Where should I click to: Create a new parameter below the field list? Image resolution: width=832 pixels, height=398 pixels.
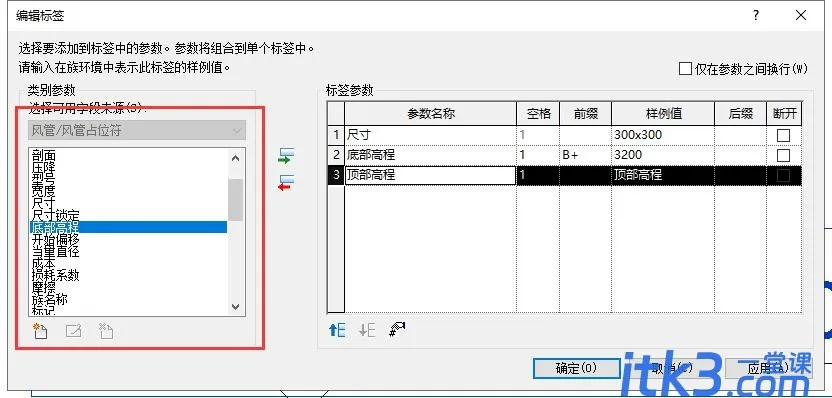pos(40,331)
